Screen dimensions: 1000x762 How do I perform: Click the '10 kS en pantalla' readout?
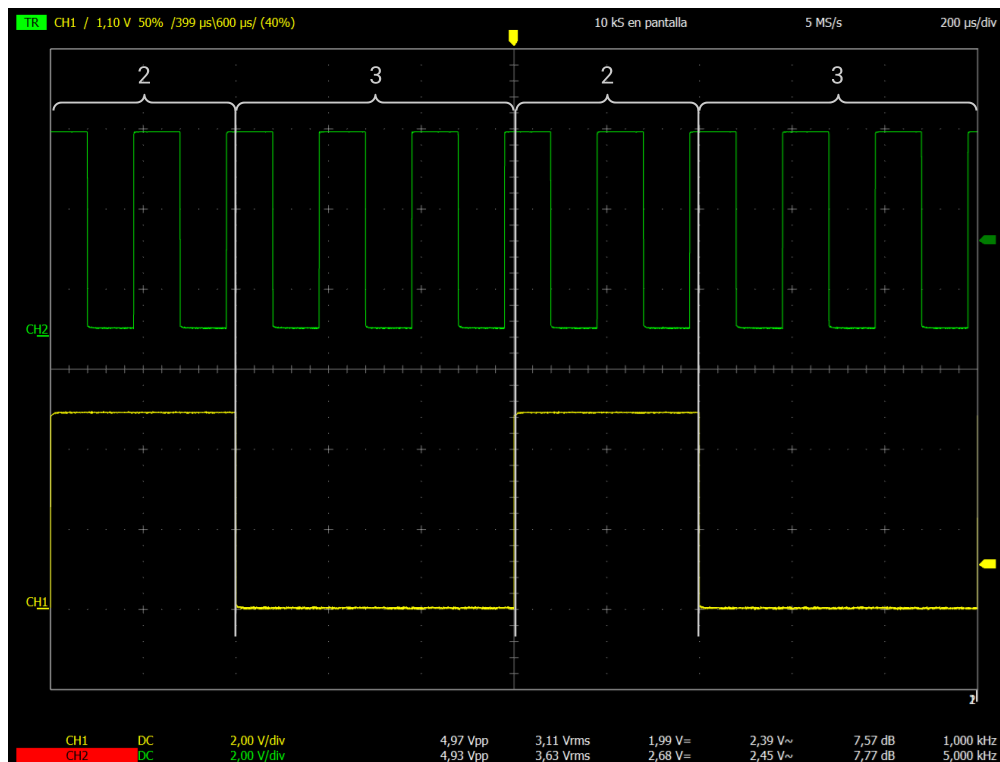[x=640, y=24]
